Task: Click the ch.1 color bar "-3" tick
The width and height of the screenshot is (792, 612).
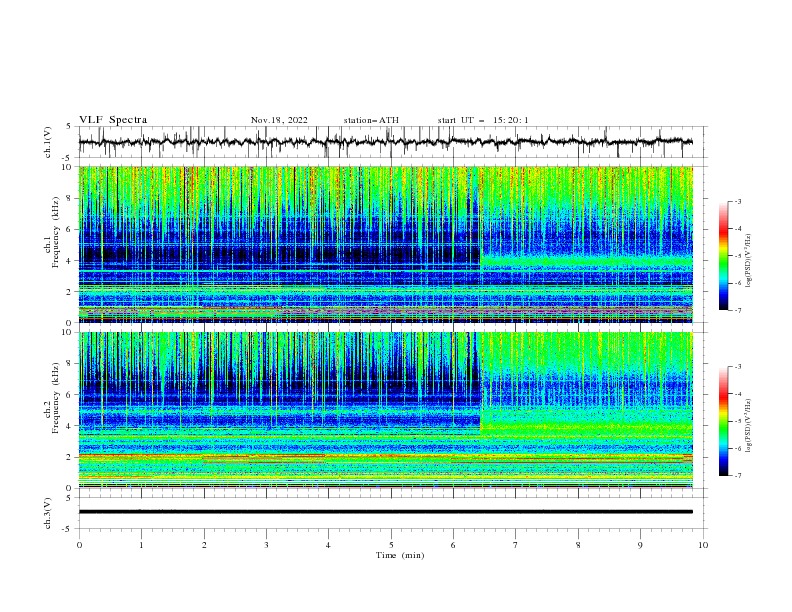Action: 738,201
